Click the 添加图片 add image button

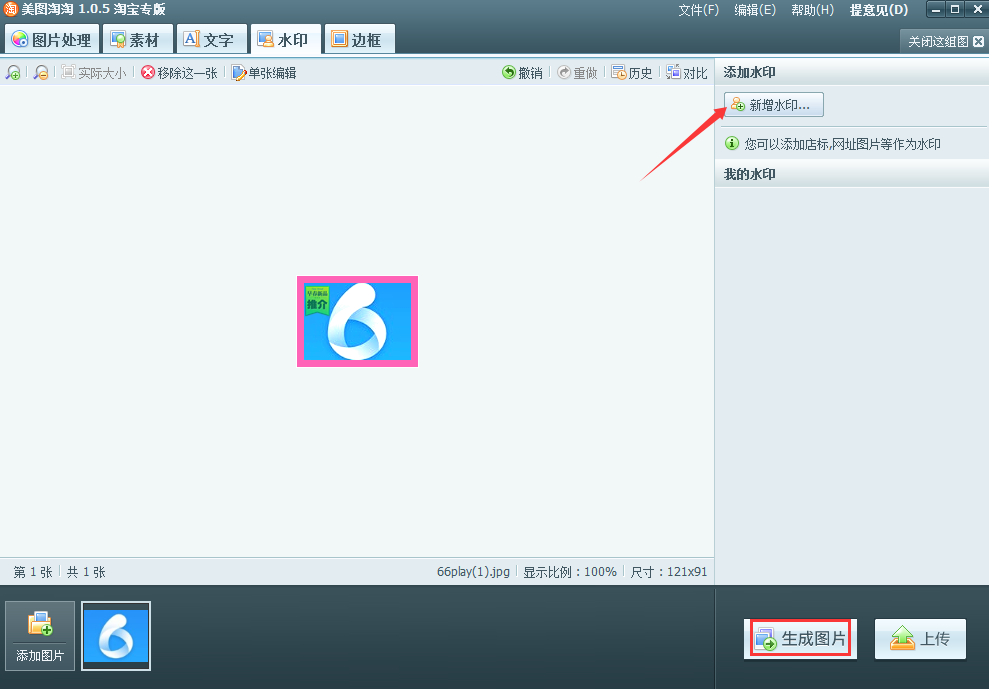click(40, 635)
